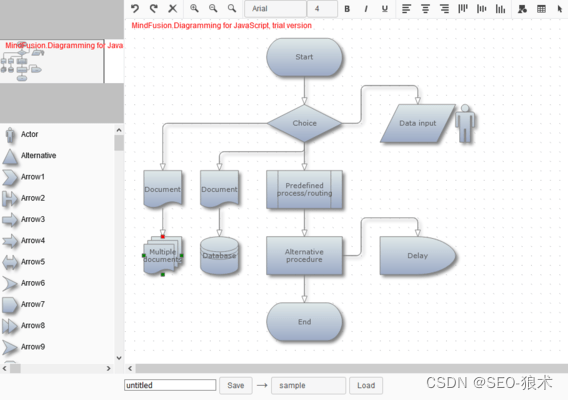
Task: Click the Load button
Action: pyautogui.click(x=366, y=386)
